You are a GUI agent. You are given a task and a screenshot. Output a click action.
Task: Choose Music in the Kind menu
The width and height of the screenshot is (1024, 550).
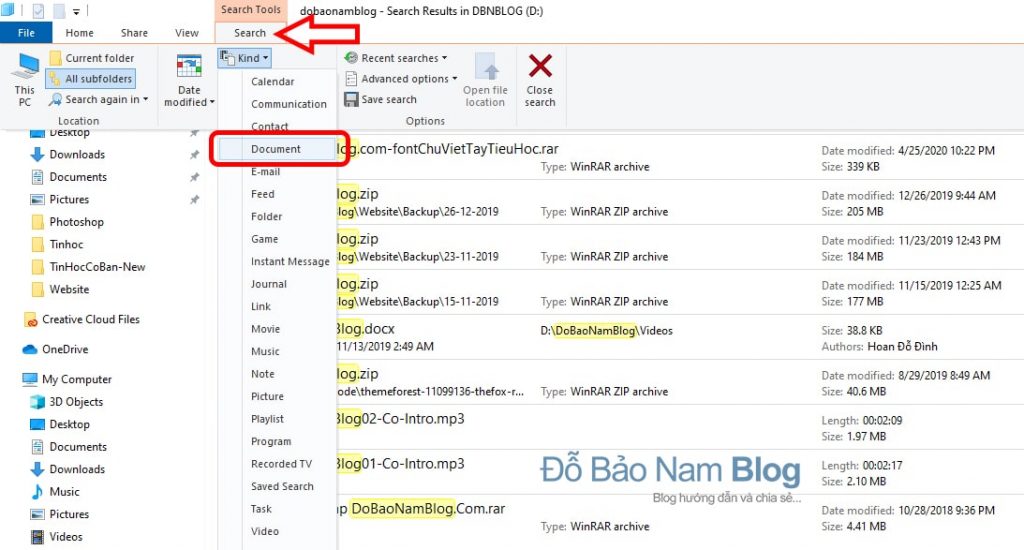click(278, 351)
